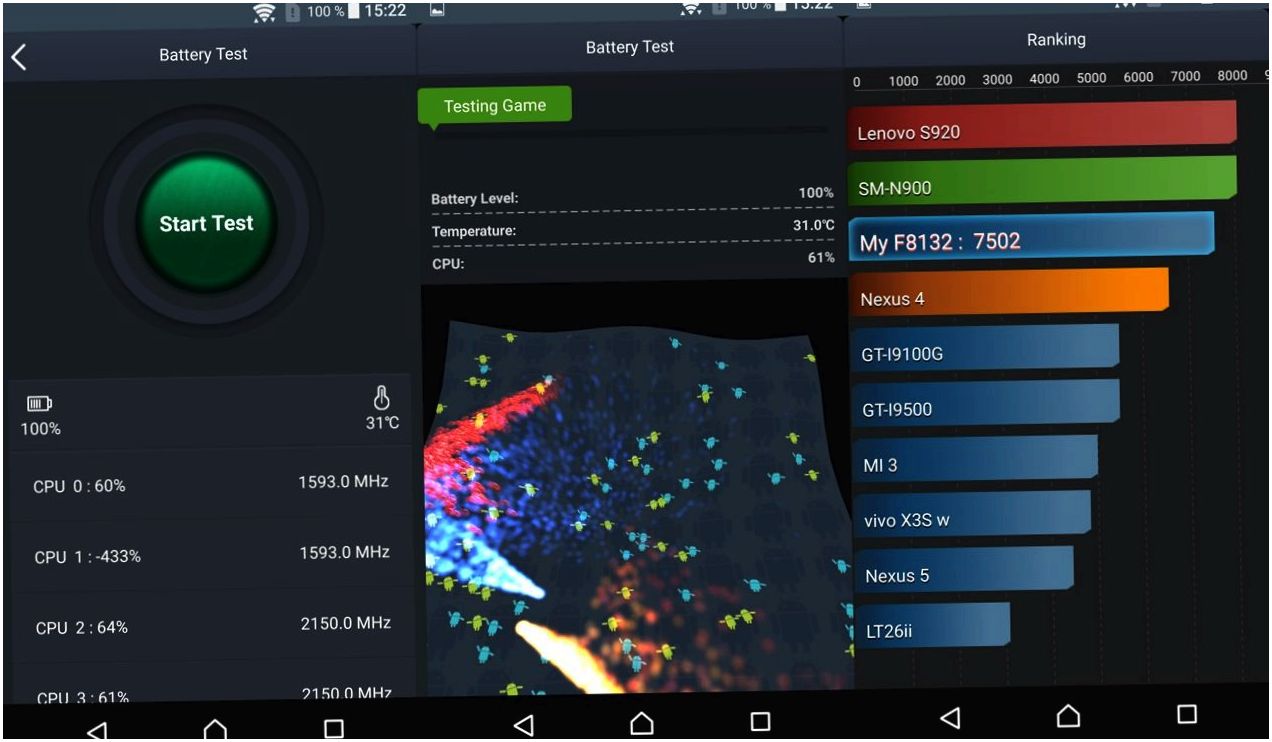Tap Android home button on middle screen
Screen dimensions: 1272x742
(x=642, y=722)
